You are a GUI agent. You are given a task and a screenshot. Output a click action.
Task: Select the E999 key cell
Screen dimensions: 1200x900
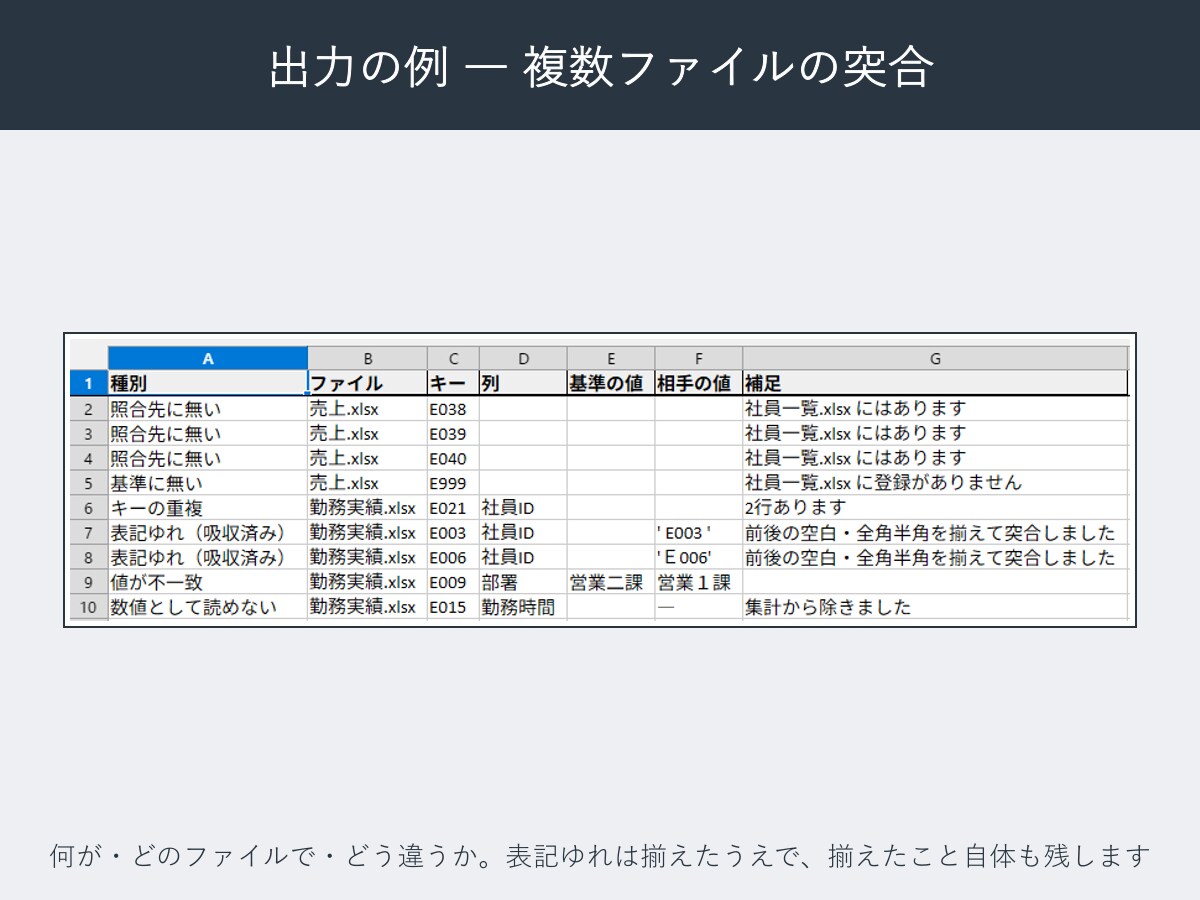point(454,483)
